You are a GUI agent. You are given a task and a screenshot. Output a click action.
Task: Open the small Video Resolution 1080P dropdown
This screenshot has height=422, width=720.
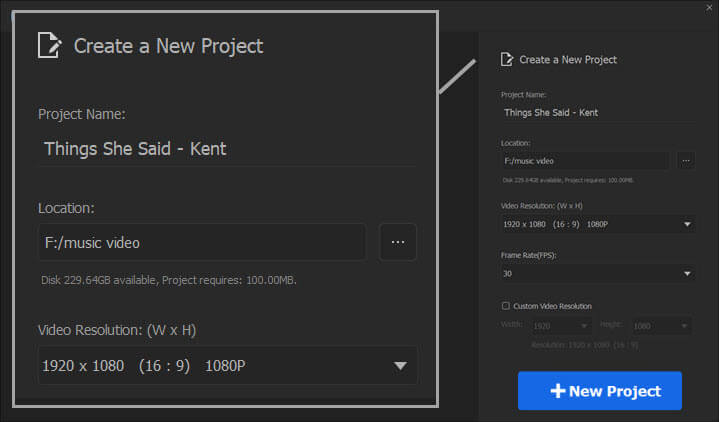pos(687,224)
